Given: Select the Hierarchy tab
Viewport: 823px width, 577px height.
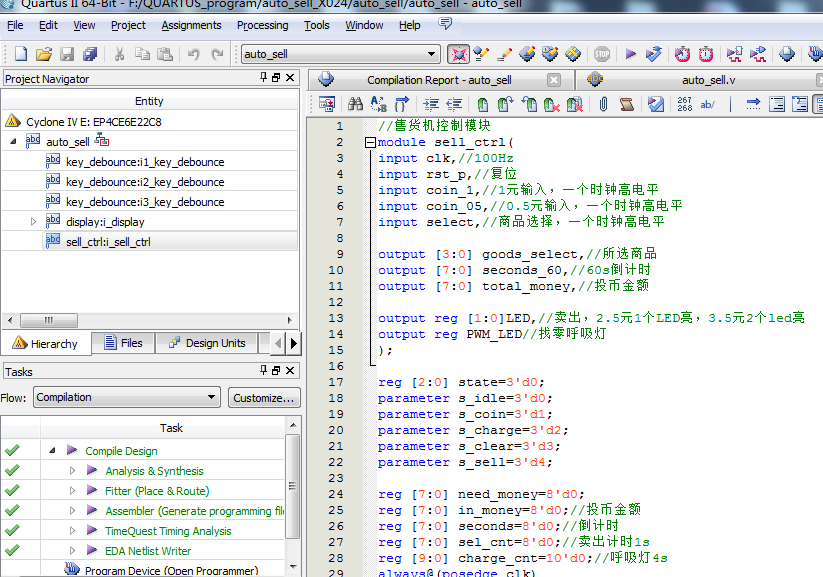Looking at the screenshot, I should coord(46,343).
